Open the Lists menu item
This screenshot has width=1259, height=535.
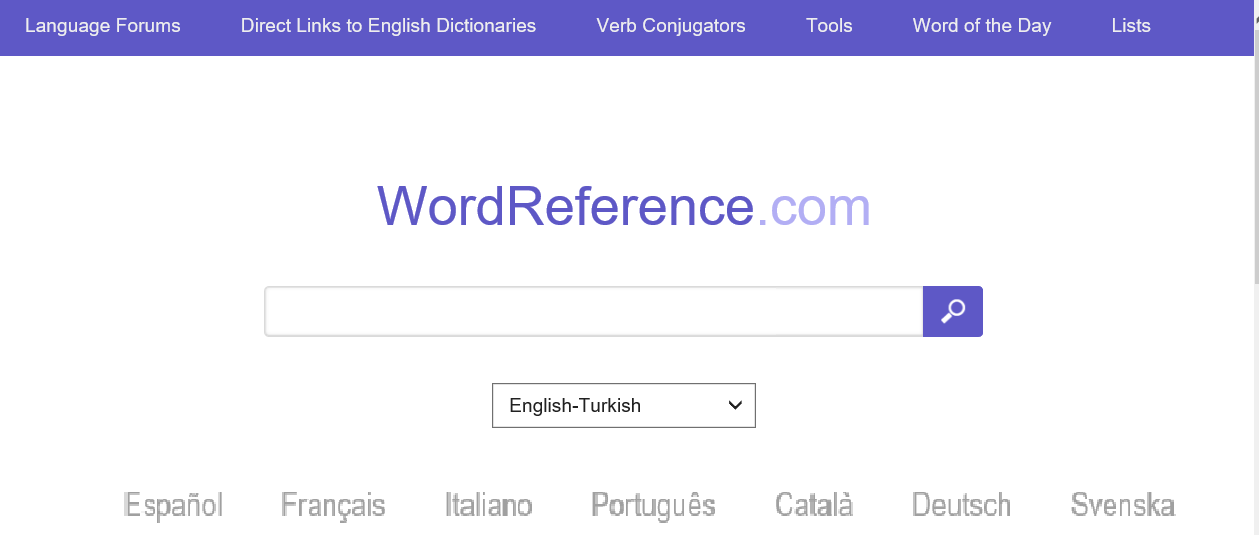point(1130,26)
